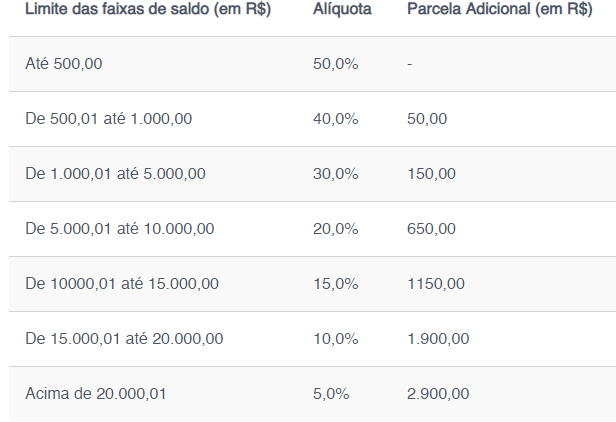Select the 2.900,00 additional parcel value
The width and height of the screenshot is (616, 422).
tap(438, 394)
